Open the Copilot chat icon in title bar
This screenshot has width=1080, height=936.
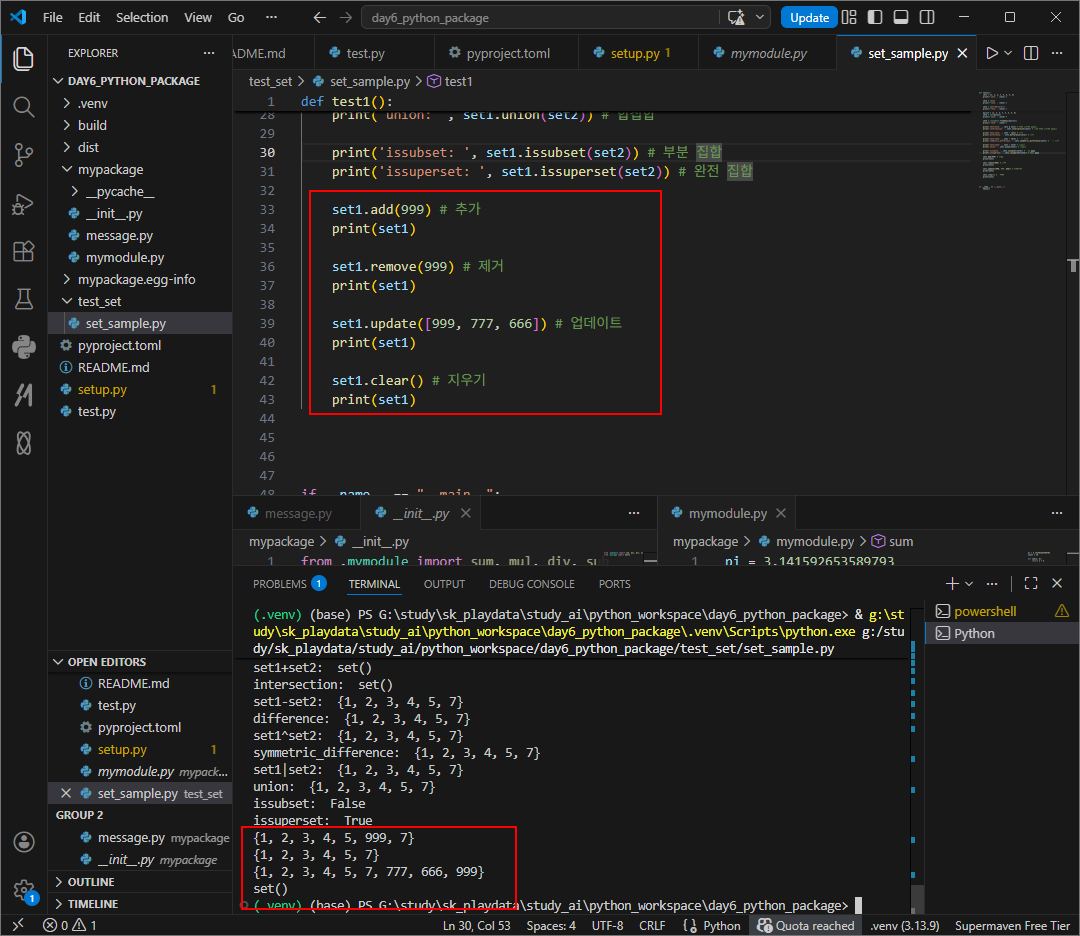(736, 17)
